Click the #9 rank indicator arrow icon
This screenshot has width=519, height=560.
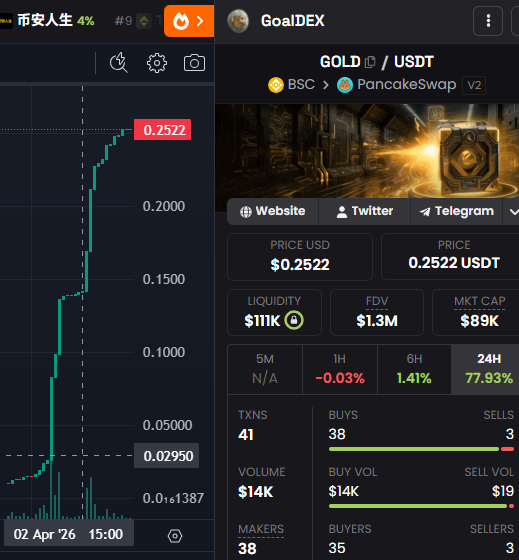[144, 21]
